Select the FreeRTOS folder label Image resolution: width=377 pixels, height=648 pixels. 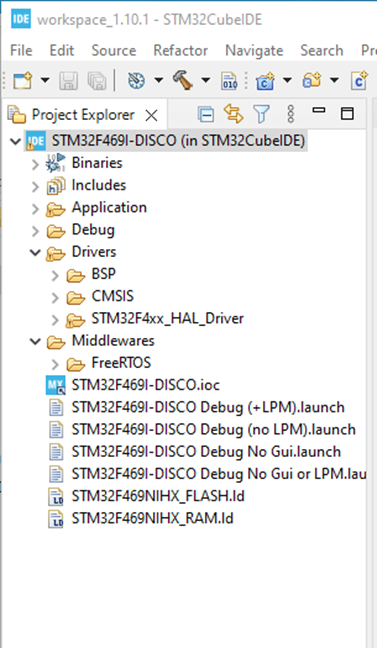pyautogui.click(x=121, y=363)
